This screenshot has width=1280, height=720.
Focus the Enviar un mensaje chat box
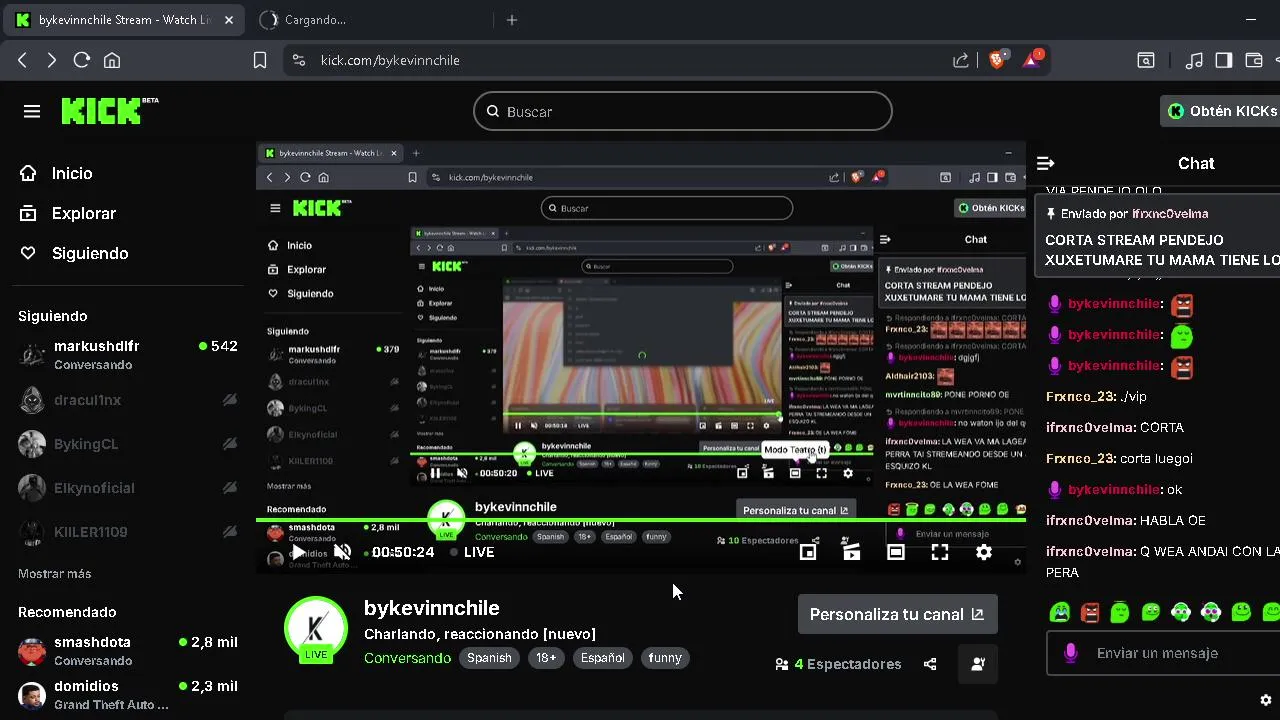click(x=1165, y=653)
